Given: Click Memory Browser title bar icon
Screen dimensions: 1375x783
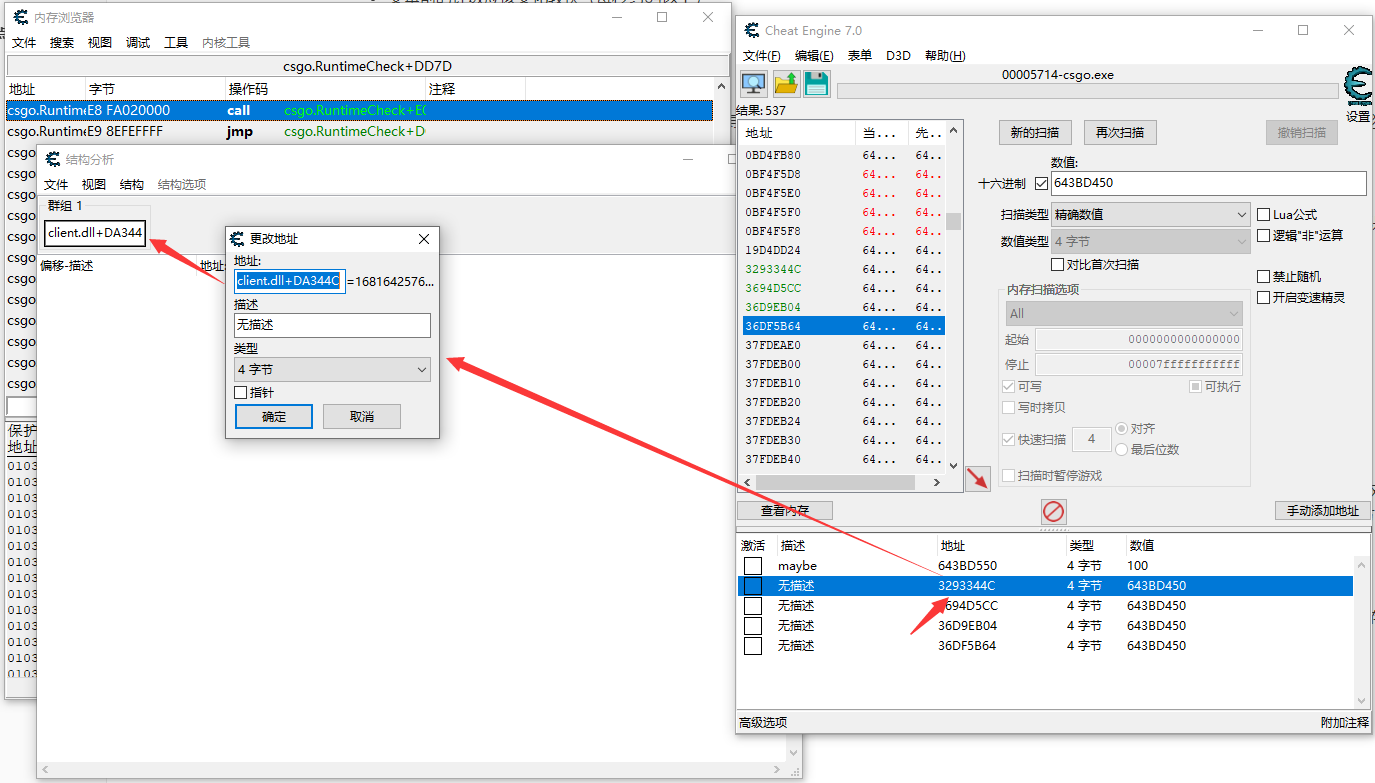Looking at the screenshot, I should point(20,17).
